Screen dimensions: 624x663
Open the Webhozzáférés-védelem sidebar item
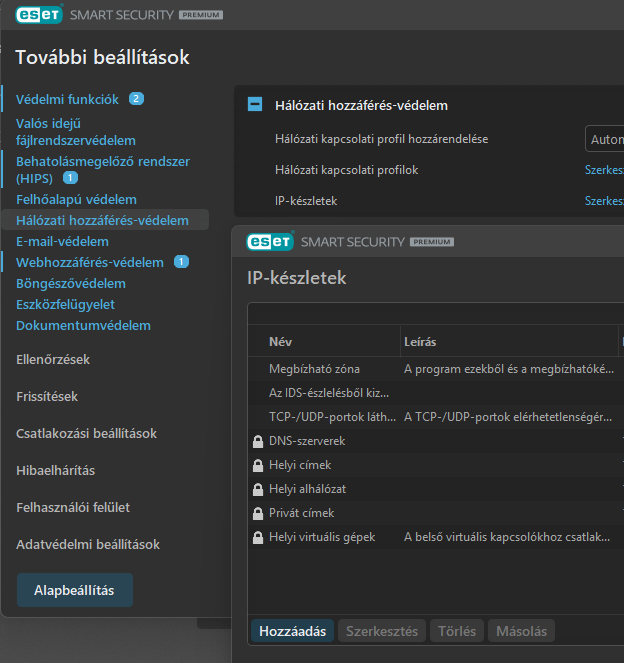(x=89, y=262)
